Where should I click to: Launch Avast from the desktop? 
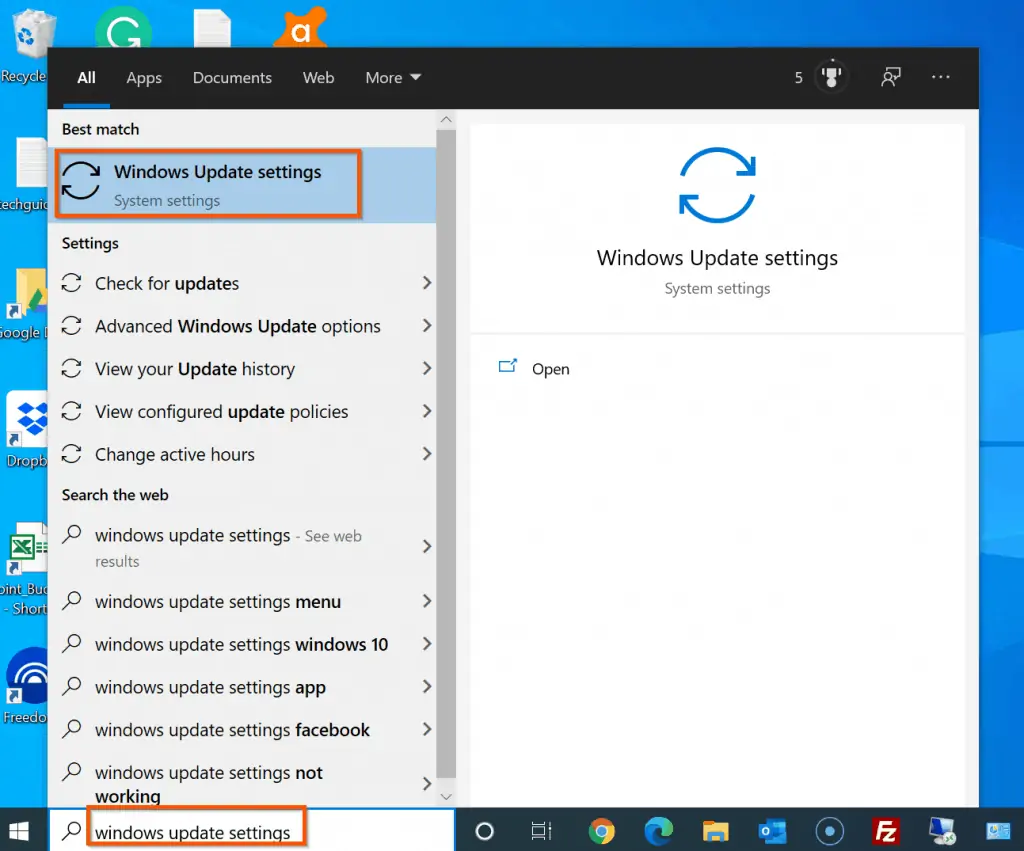tap(300, 28)
